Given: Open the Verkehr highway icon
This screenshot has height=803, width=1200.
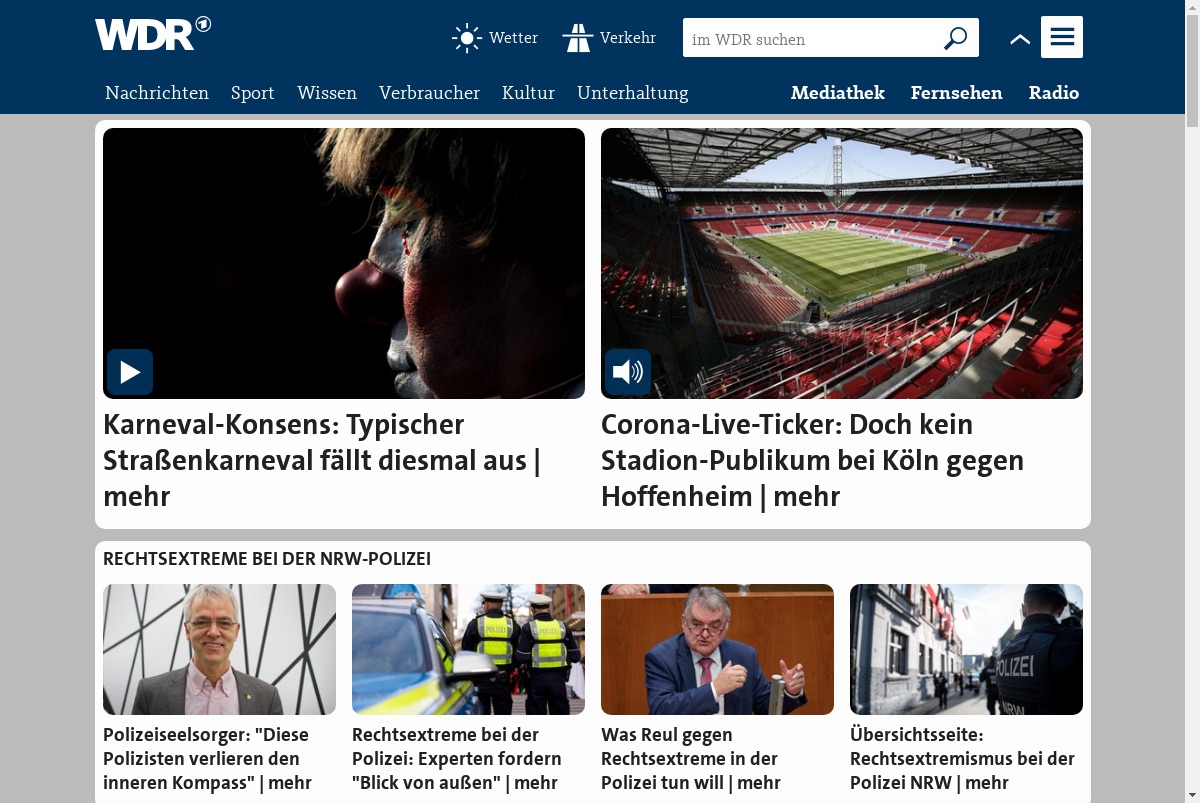Looking at the screenshot, I should (578, 38).
